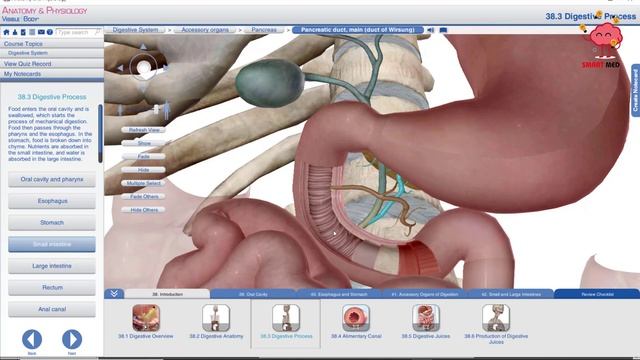The image size is (640, 360).
Task: Select the Large intestine button
Action: click(x=52, y=266)
